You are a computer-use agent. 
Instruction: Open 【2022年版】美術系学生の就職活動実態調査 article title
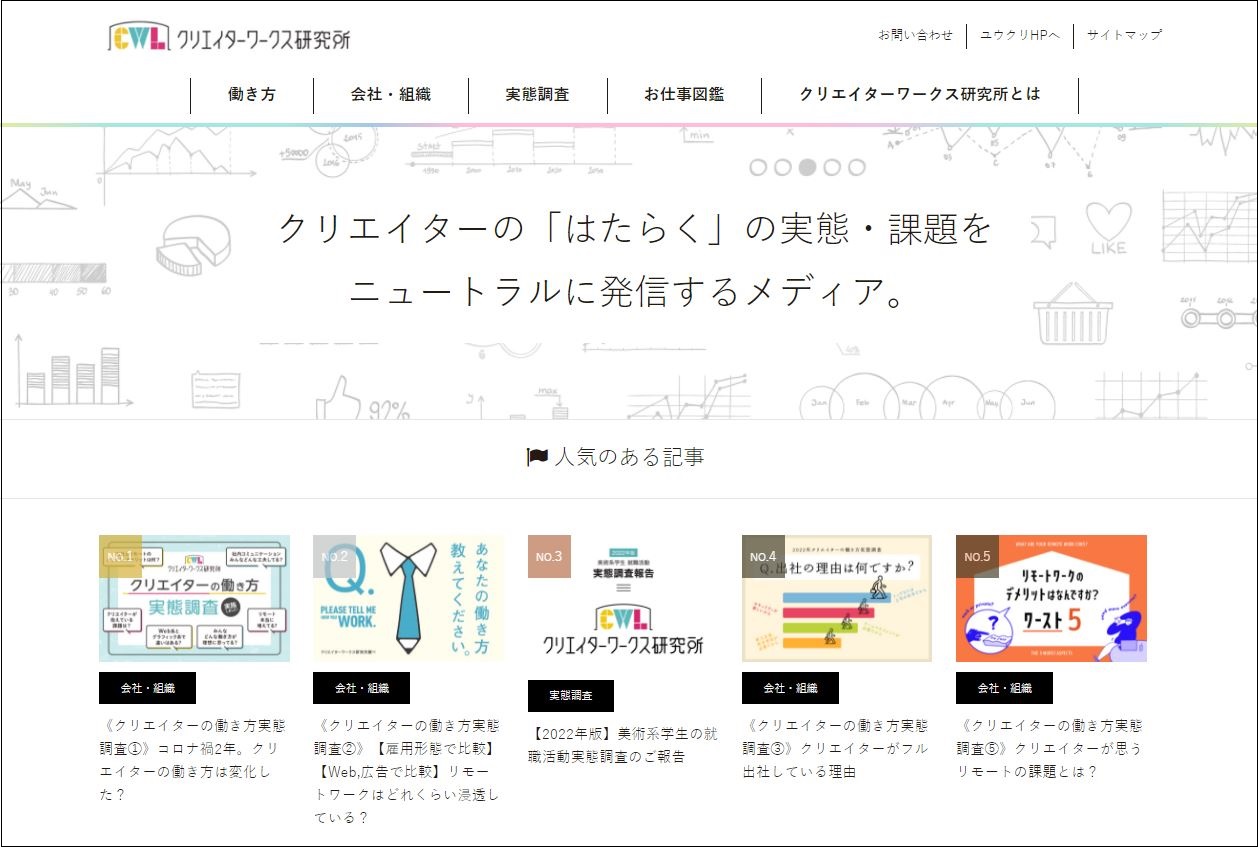622,745
